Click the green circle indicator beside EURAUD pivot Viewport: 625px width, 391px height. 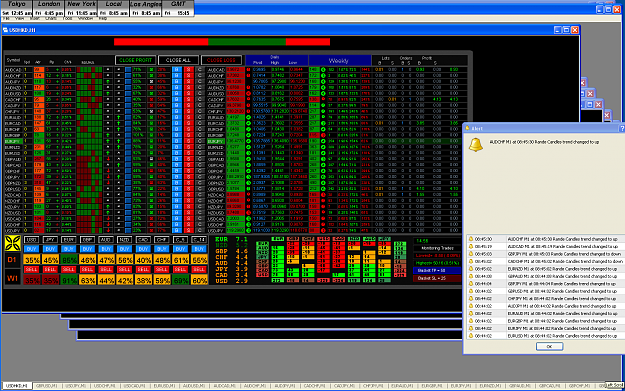coord(248,118)
